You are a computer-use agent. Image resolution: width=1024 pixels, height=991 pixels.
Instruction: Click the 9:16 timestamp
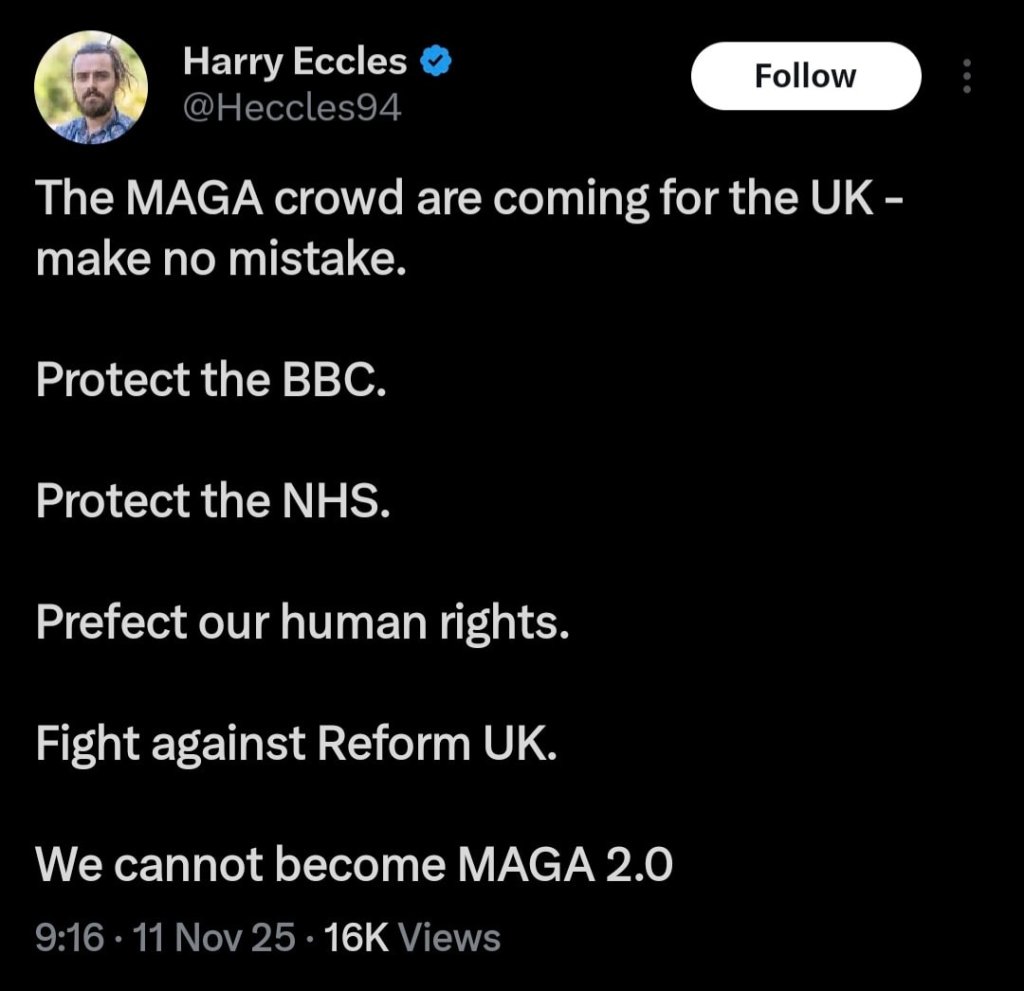[69, 938]
